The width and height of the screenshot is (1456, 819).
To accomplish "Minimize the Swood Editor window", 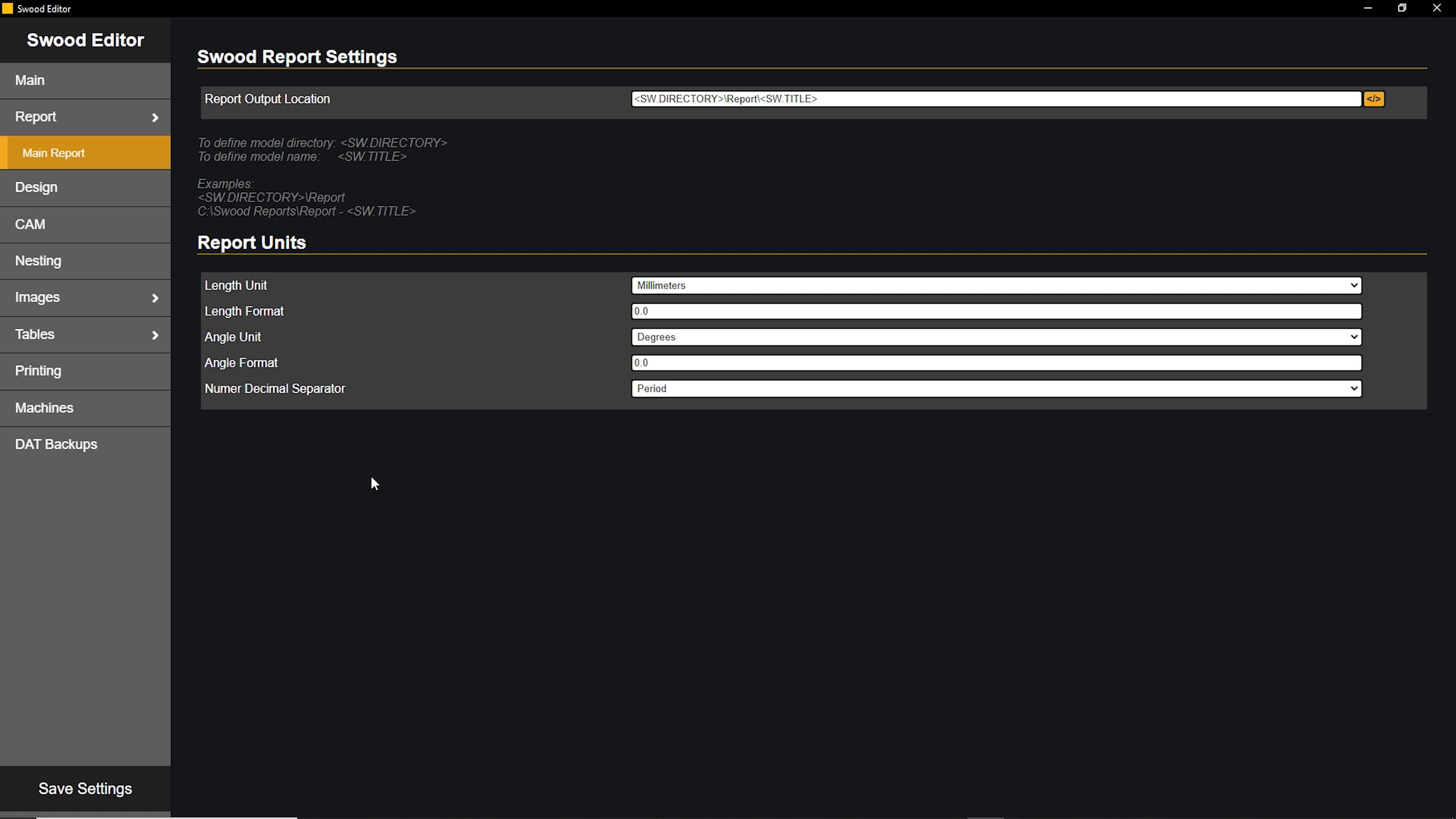I will point(1368,8).
